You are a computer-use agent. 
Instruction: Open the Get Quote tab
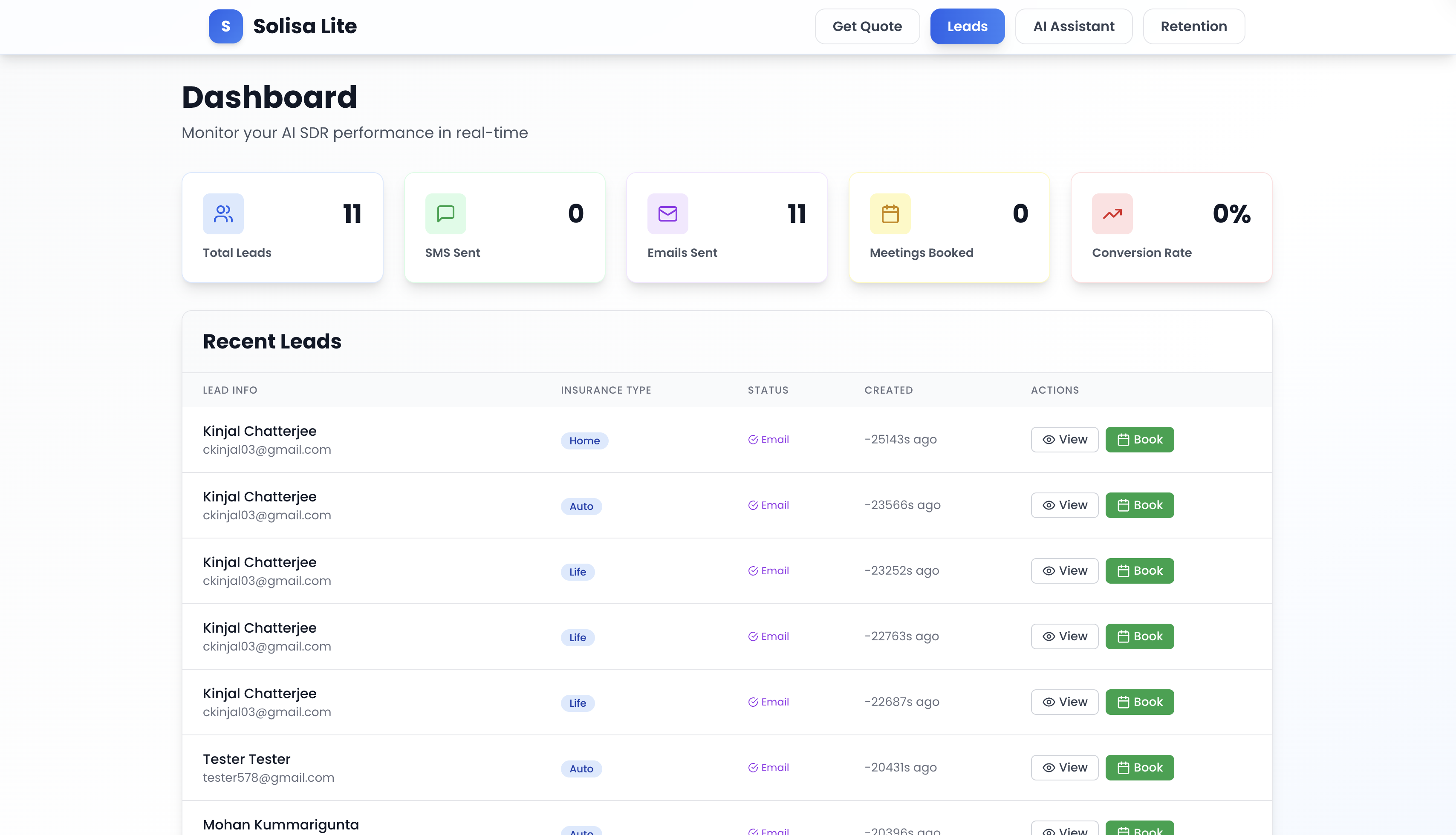867,26
